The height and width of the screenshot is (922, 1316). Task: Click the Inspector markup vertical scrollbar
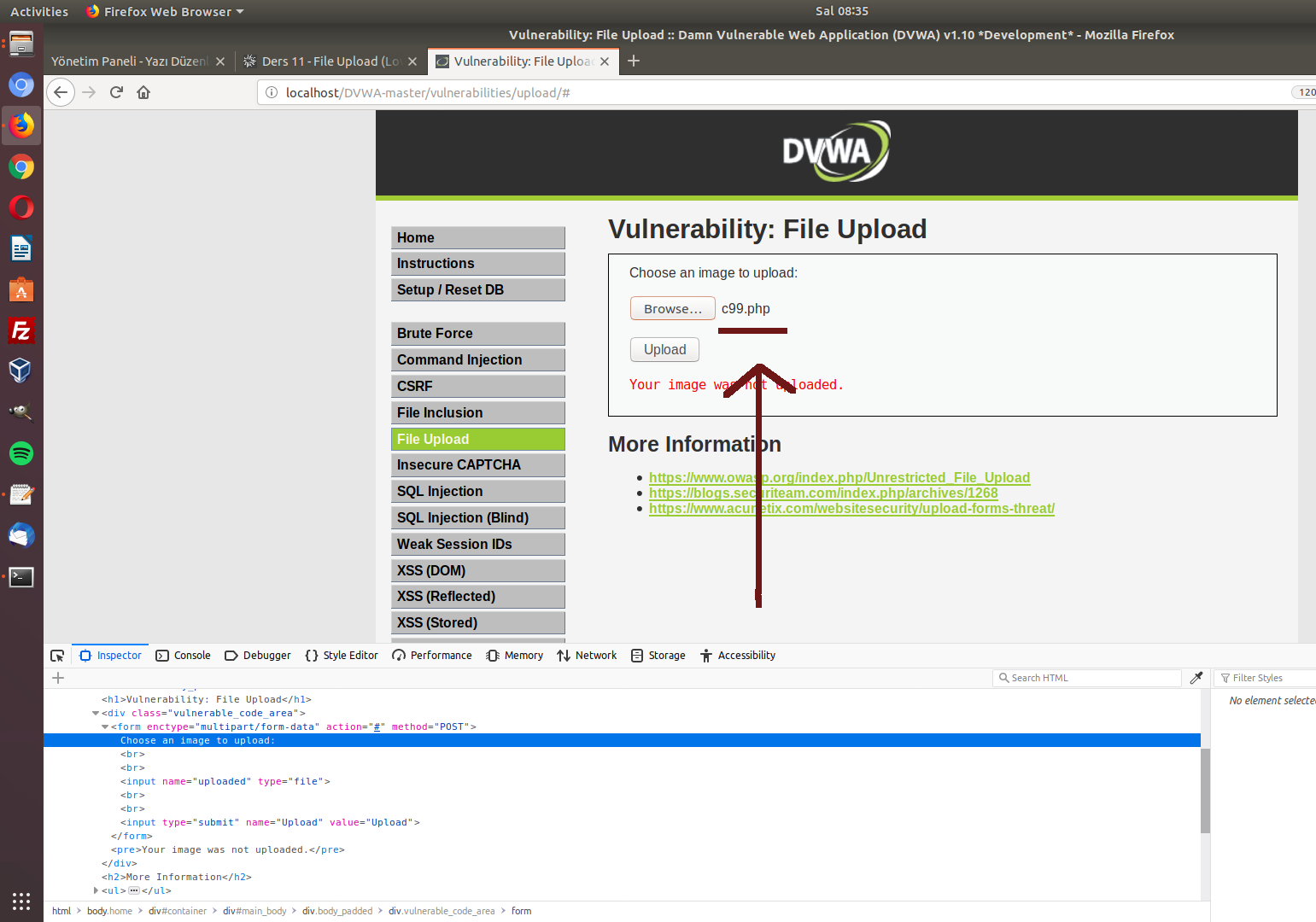point(1205,790)
